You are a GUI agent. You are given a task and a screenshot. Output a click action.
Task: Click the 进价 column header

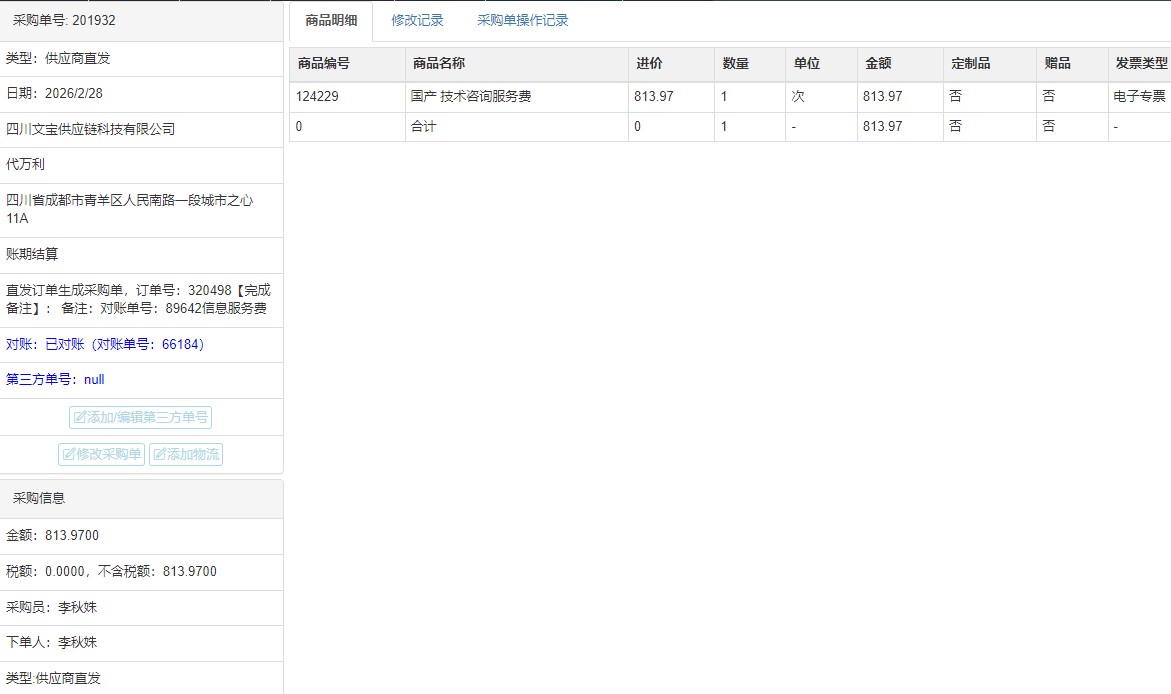pyautogui.click(x=649, y=63)
